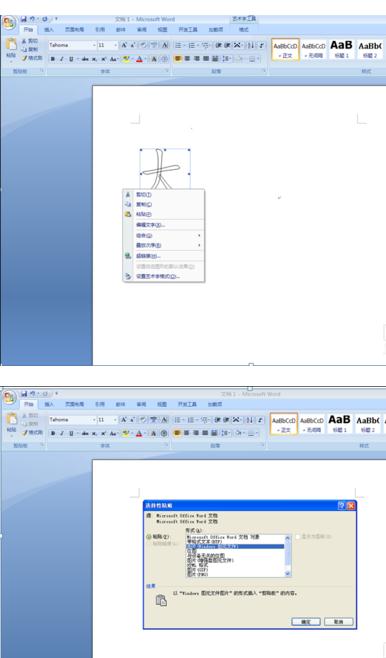Toggle Bold in the context-menu window ribbon
Image resolution: width=386 pixels, height=658 pixels.
[53, 59]
